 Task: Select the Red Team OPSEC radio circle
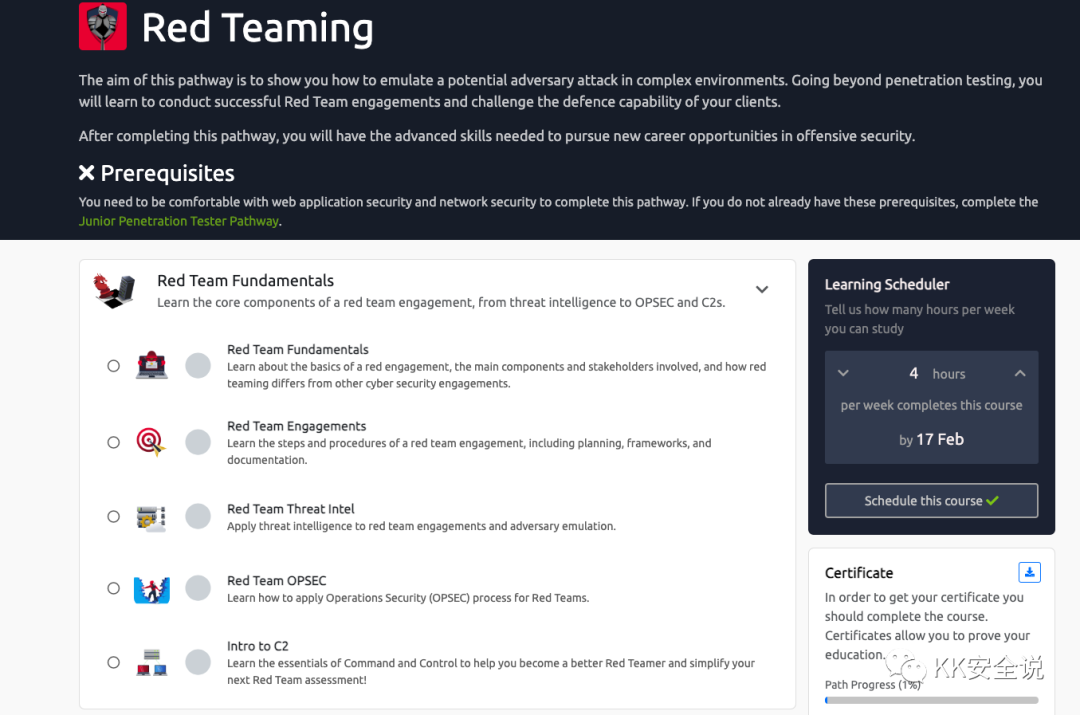[x=114, y=588]
